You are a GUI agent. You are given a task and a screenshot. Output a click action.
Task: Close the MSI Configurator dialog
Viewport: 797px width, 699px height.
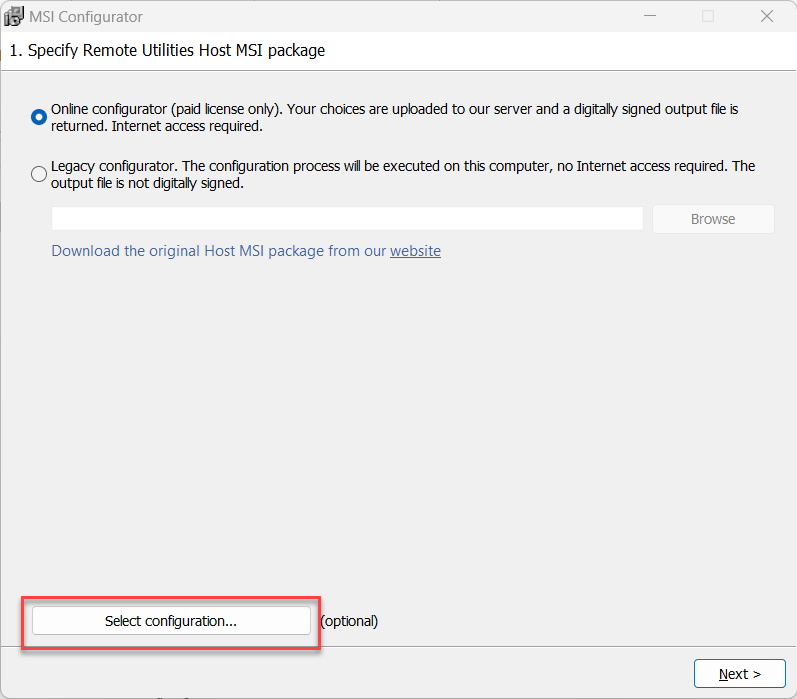[x=767, y=16]
